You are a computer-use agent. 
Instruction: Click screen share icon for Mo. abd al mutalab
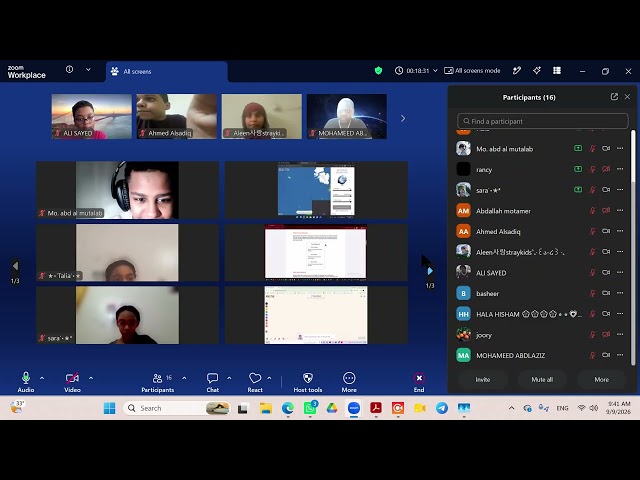click(x=578, y=149)
